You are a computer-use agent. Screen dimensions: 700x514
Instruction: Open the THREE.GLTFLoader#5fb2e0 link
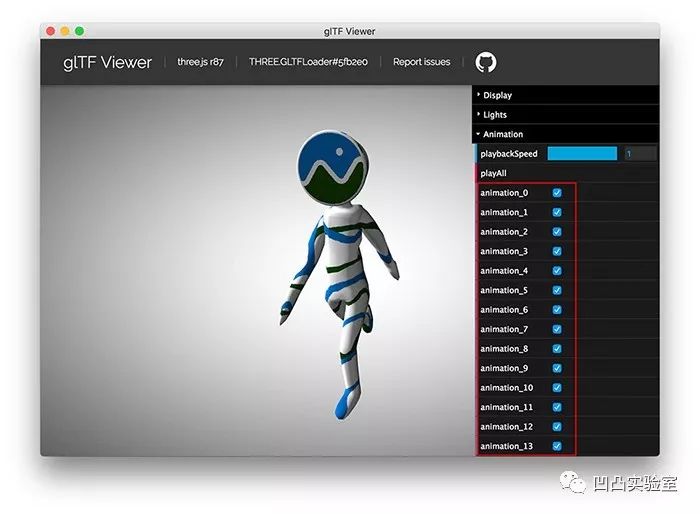(x=308, y=62)
